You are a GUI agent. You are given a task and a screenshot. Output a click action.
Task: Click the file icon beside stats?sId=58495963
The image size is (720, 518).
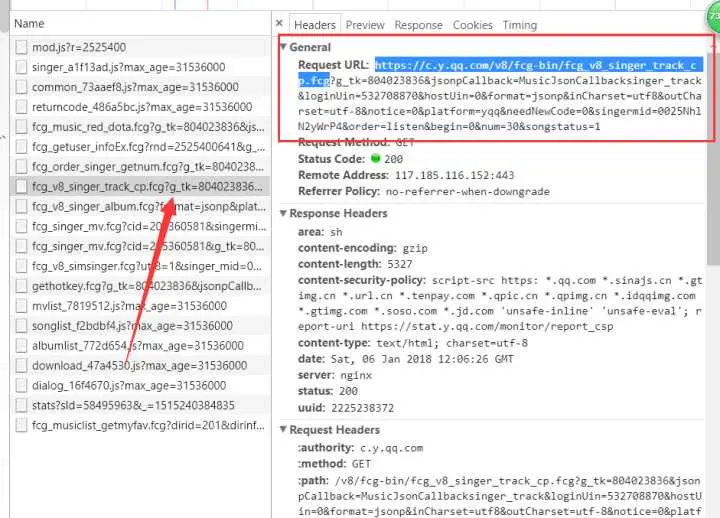point(21,405)
